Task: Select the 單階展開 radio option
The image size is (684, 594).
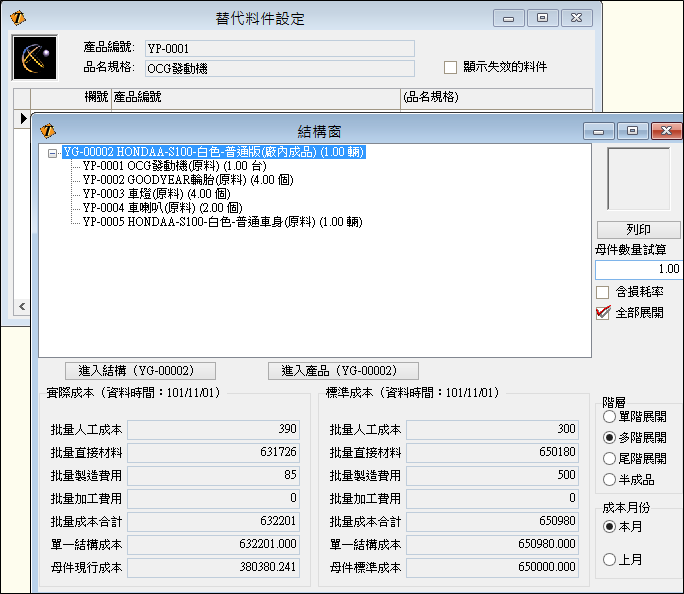Action: (609, 416)
